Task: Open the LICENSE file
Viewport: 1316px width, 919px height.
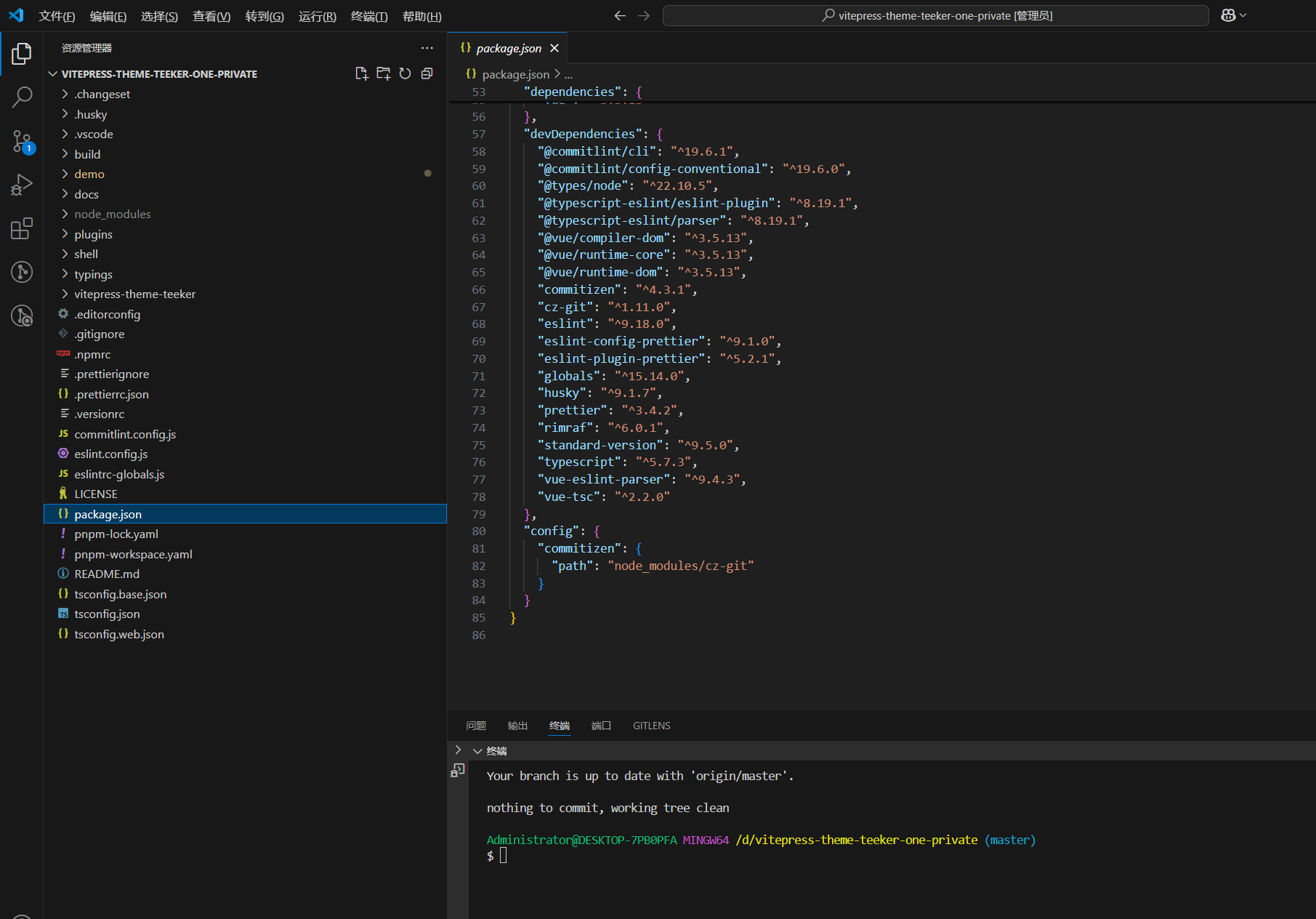Action: click(x=95, y=494)
